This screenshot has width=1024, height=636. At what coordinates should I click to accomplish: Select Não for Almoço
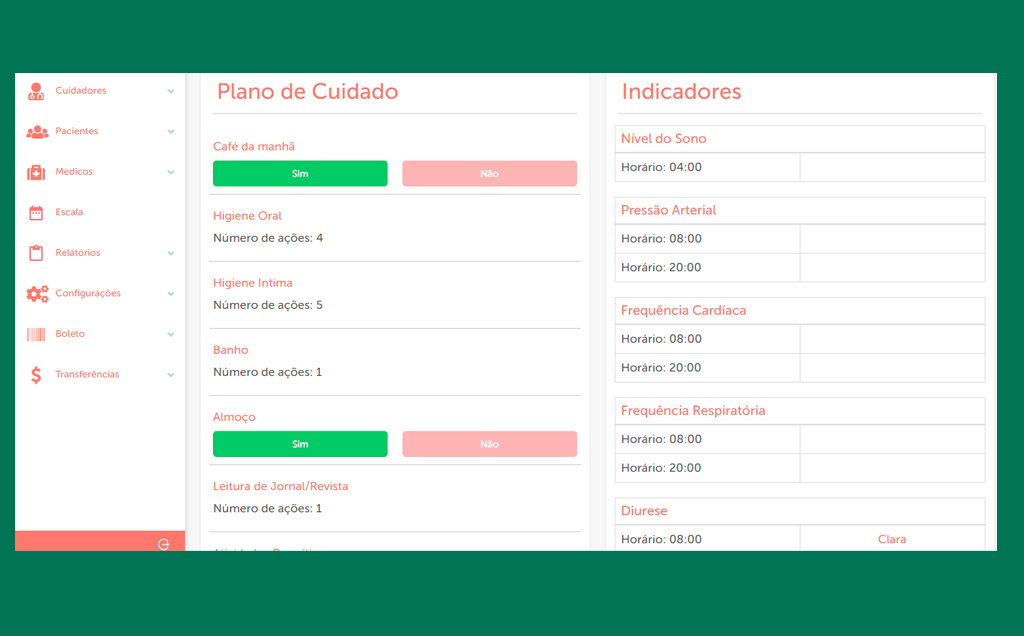pyautogui.click(x=489, y=444)
